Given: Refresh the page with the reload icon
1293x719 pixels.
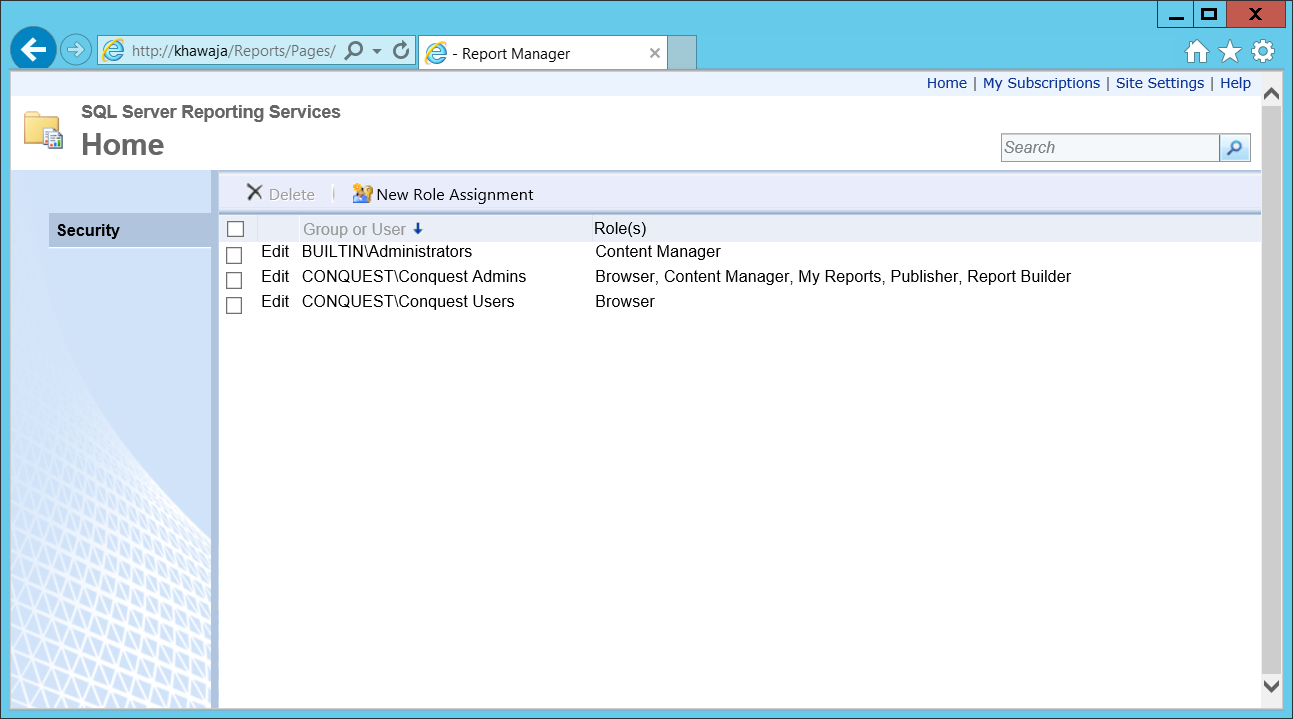Looking at the screenshot, I should [x=401, y=50].
